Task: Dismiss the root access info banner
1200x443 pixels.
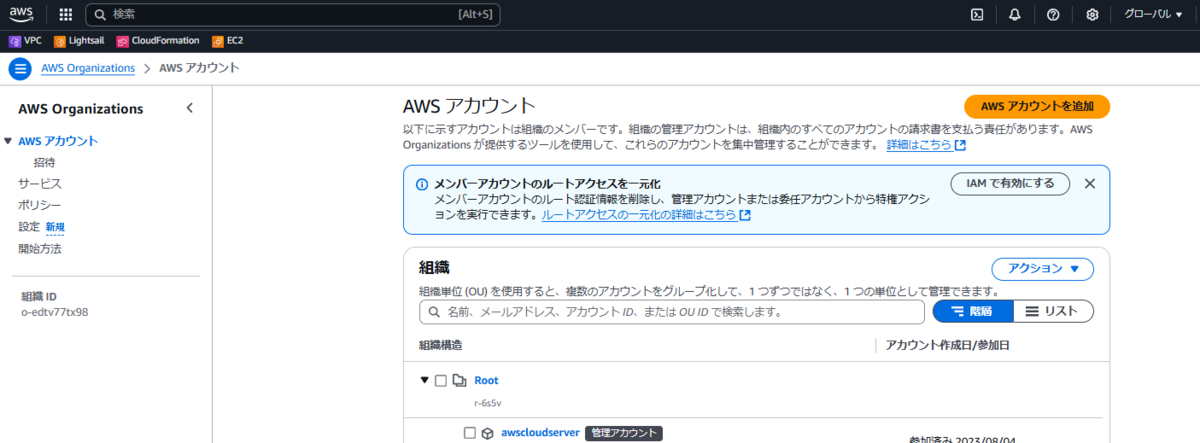Action: [1090, 183]
